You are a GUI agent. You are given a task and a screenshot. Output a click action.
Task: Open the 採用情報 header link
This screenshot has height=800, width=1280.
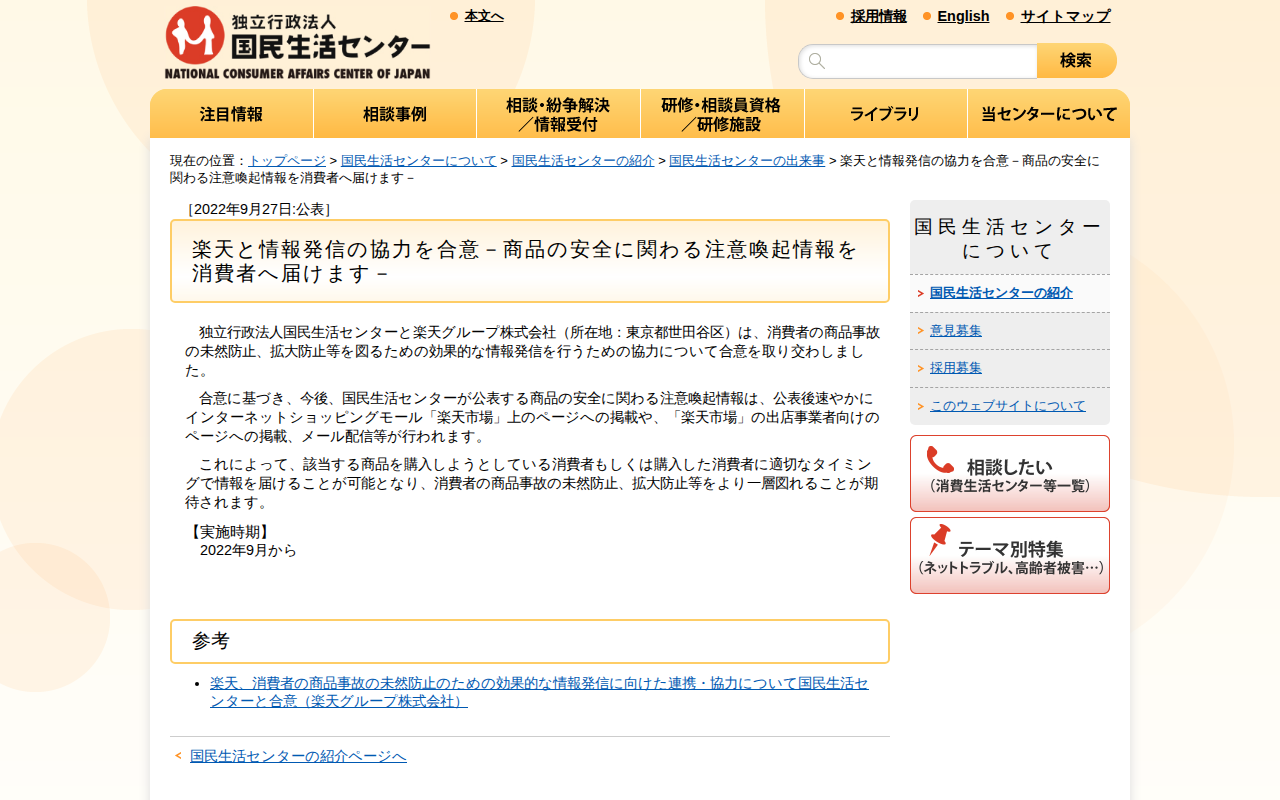[879, 16]
